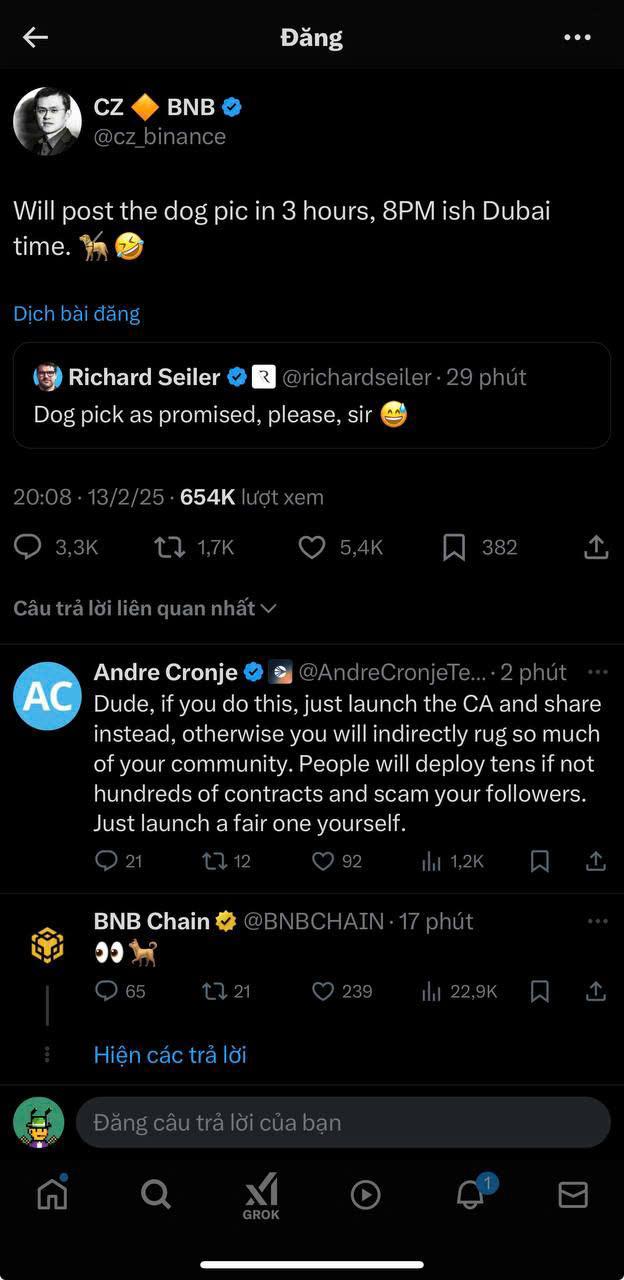Tap CZ BNB profile avatar

coord(47,121)
